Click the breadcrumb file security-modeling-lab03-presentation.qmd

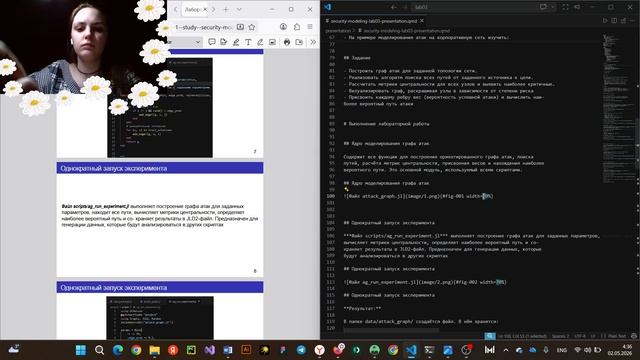[x=404, y=31]
